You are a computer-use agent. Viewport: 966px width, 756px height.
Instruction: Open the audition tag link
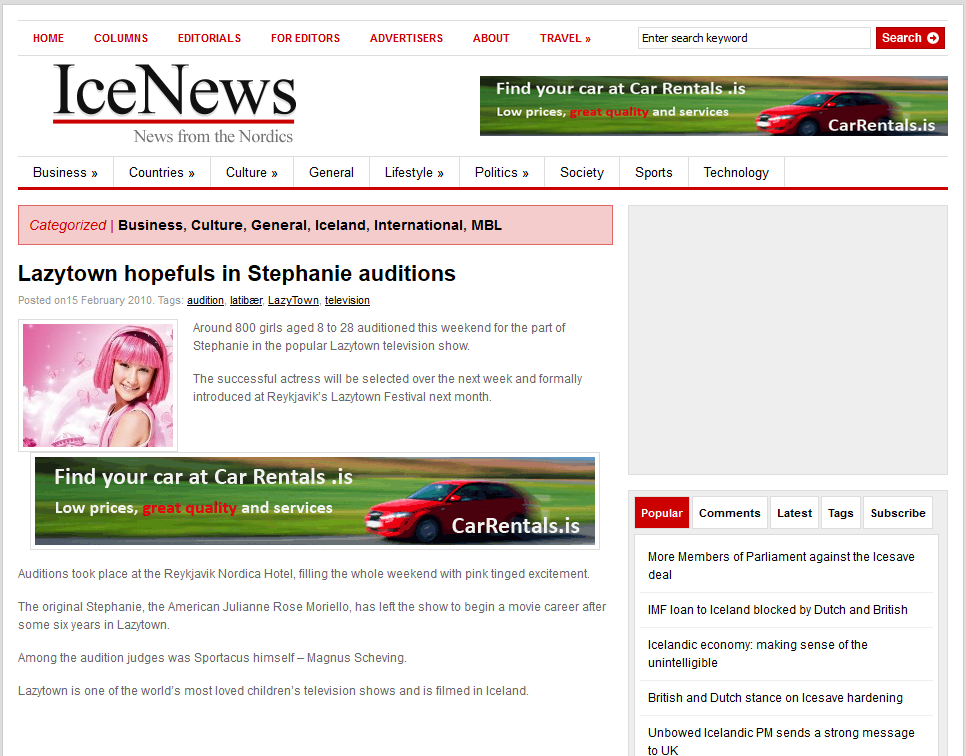coord(205,301)
